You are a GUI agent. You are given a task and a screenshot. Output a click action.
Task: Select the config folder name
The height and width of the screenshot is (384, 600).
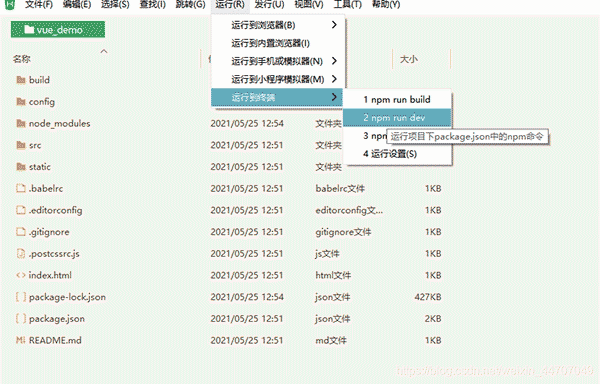point(42,102)
